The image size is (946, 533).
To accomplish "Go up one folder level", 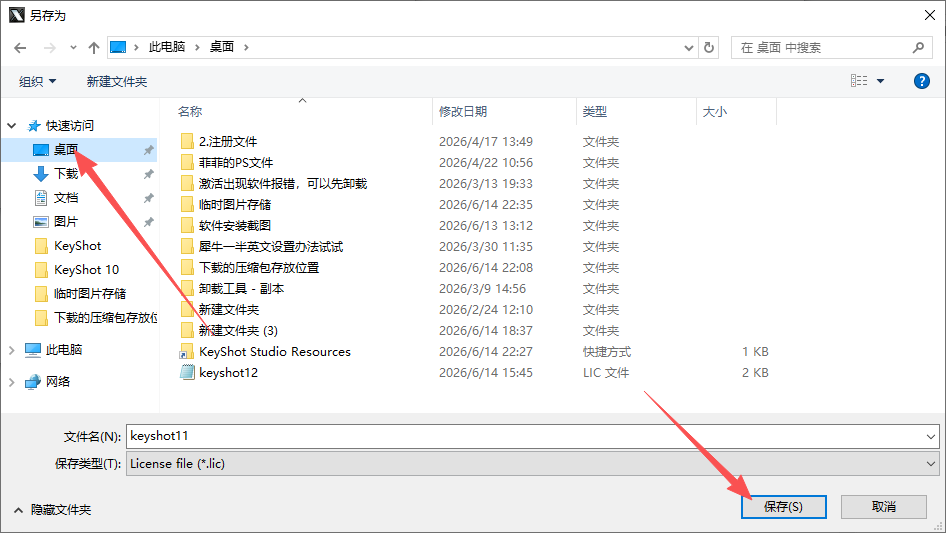I will click(94, 48).
